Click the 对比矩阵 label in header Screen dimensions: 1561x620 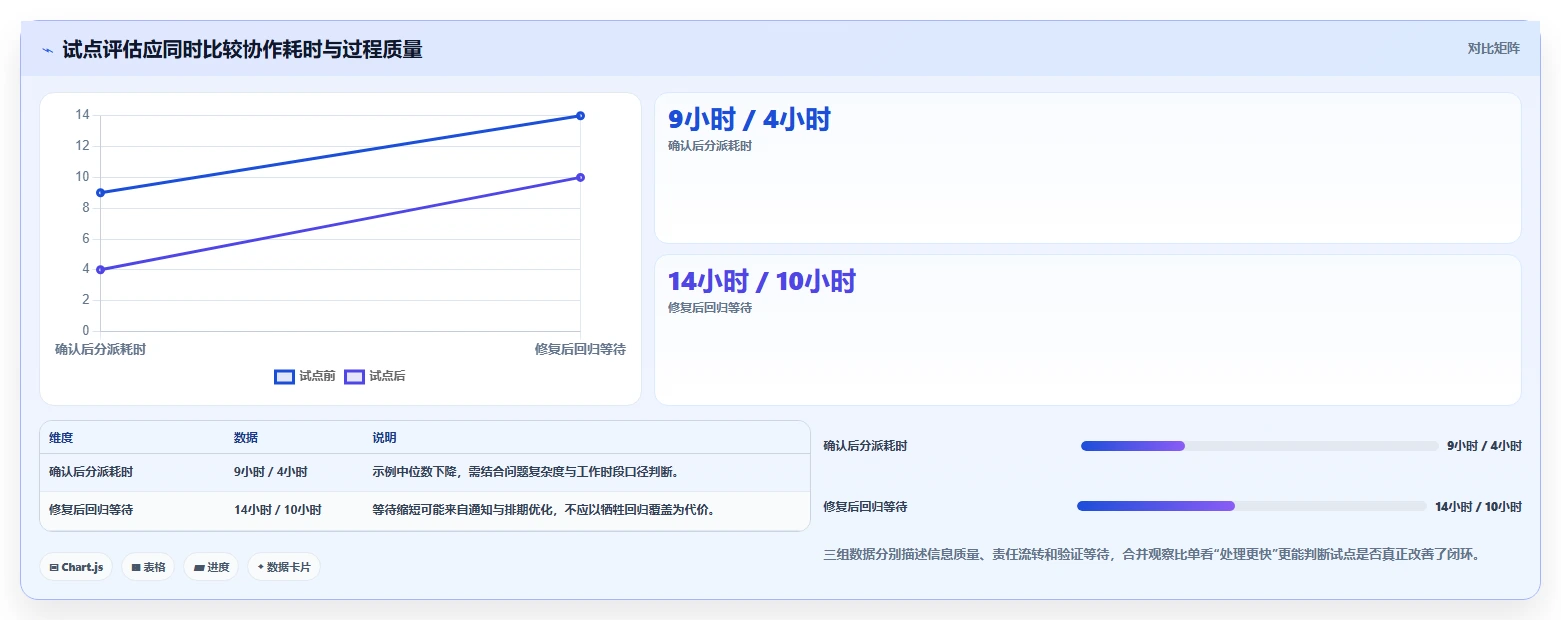[1493, 48]
